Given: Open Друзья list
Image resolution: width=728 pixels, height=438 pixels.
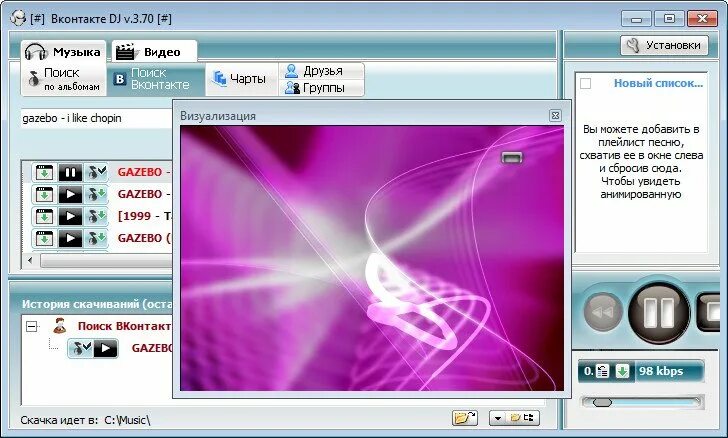Looking at the screenshot, I should point(322,71).
